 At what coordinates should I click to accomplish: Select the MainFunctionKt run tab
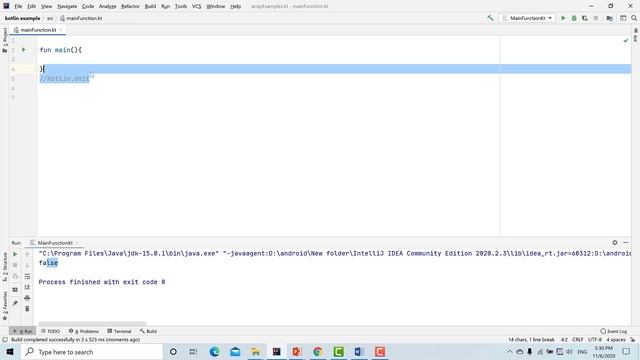pos(55,242)
